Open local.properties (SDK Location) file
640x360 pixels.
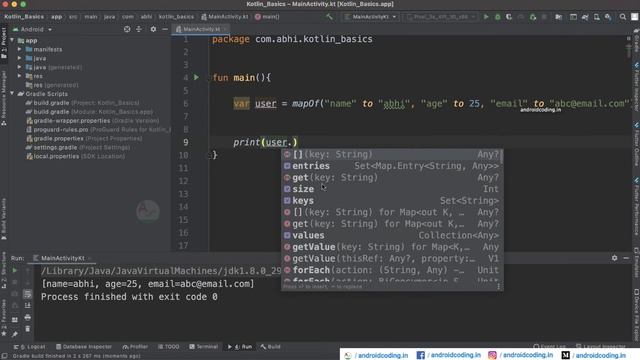[75, 156]
